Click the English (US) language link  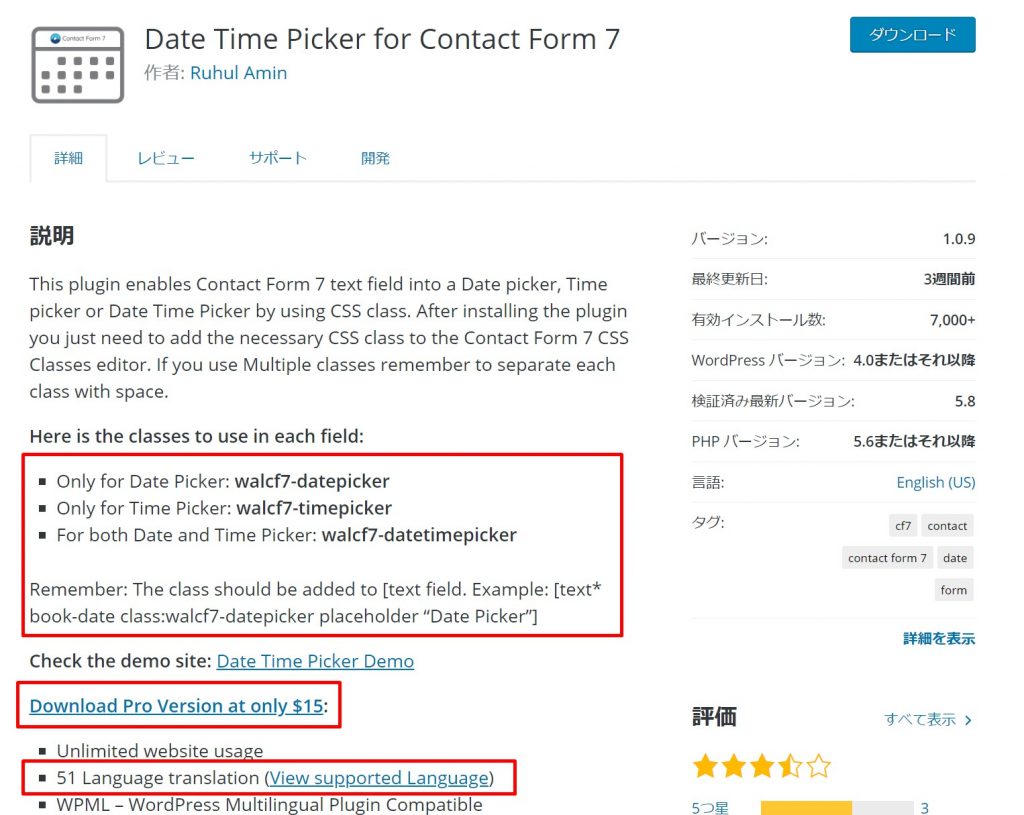[x=935, y=482]
